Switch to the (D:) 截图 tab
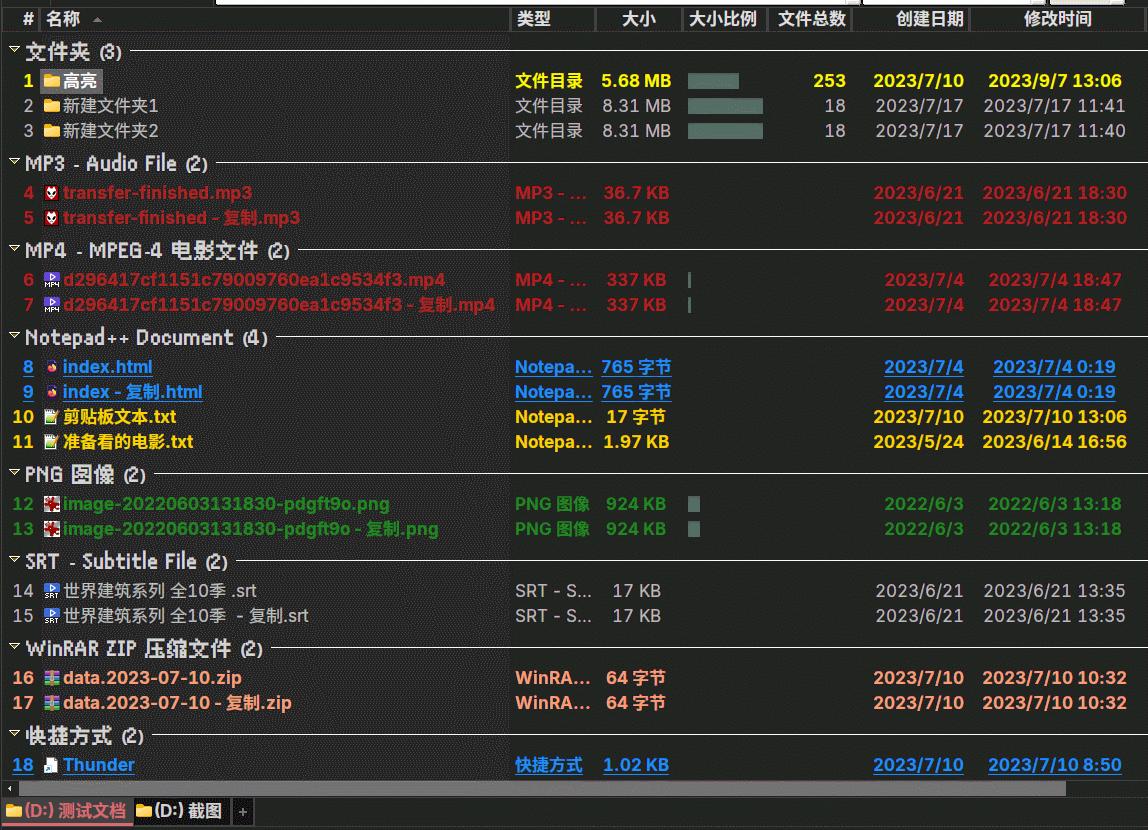The image size is (1148, 830). click(180, 812)
